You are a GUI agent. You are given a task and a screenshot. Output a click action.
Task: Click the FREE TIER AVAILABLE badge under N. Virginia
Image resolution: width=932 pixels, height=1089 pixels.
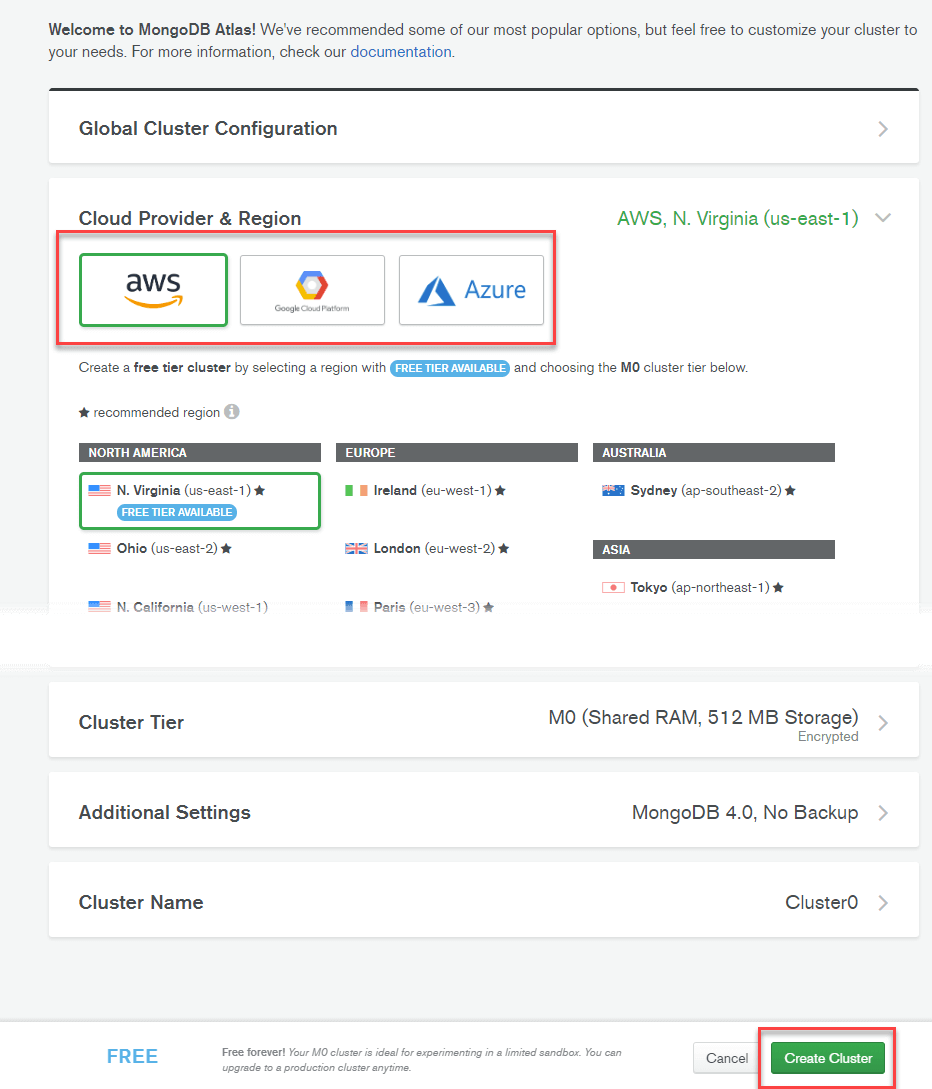pos(177,512)
